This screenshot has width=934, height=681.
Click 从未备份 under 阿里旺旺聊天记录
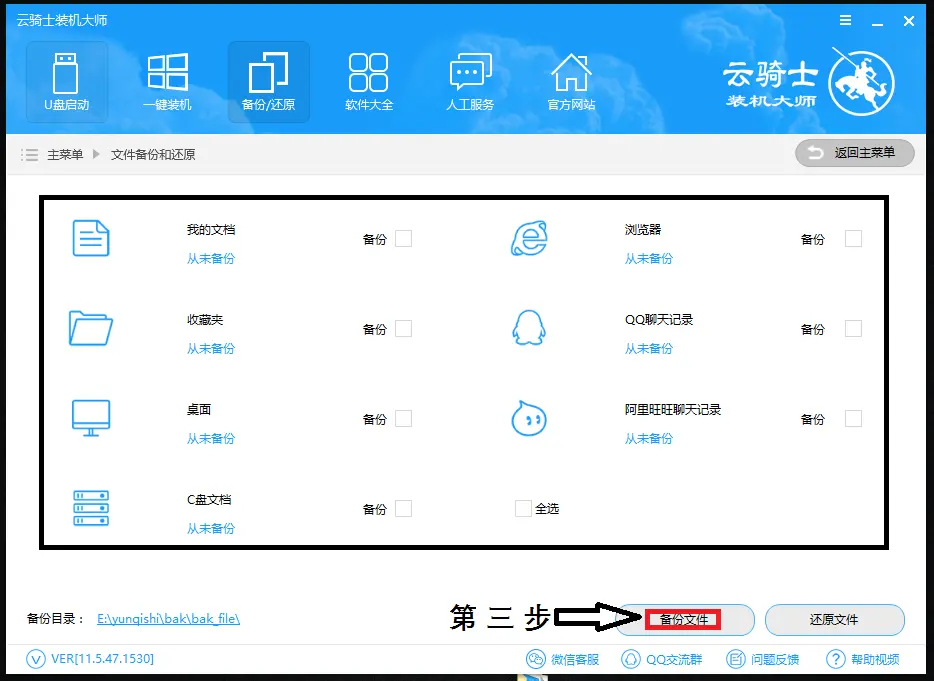649,439
